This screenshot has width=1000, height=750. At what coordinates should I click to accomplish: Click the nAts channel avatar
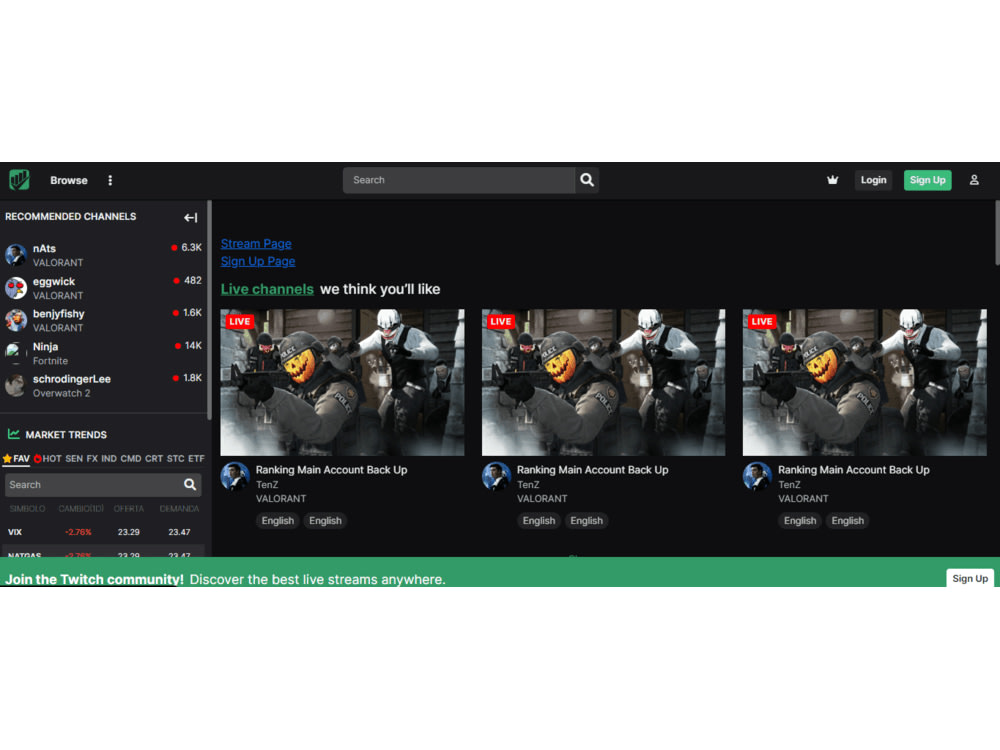point(16,255)
